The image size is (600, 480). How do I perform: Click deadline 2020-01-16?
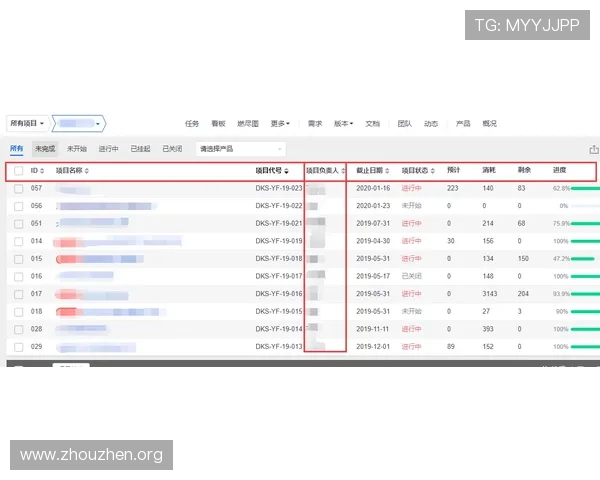[373, 188]
